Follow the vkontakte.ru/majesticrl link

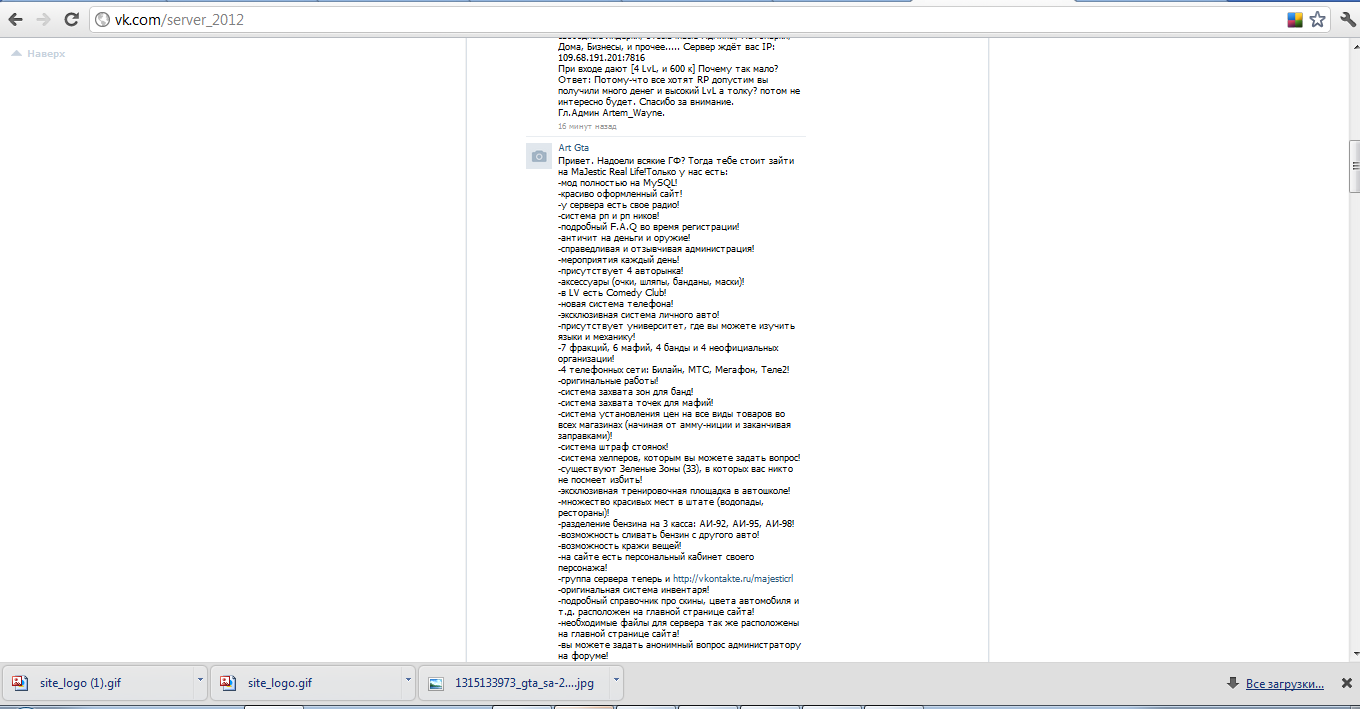[x=733, y=578]
